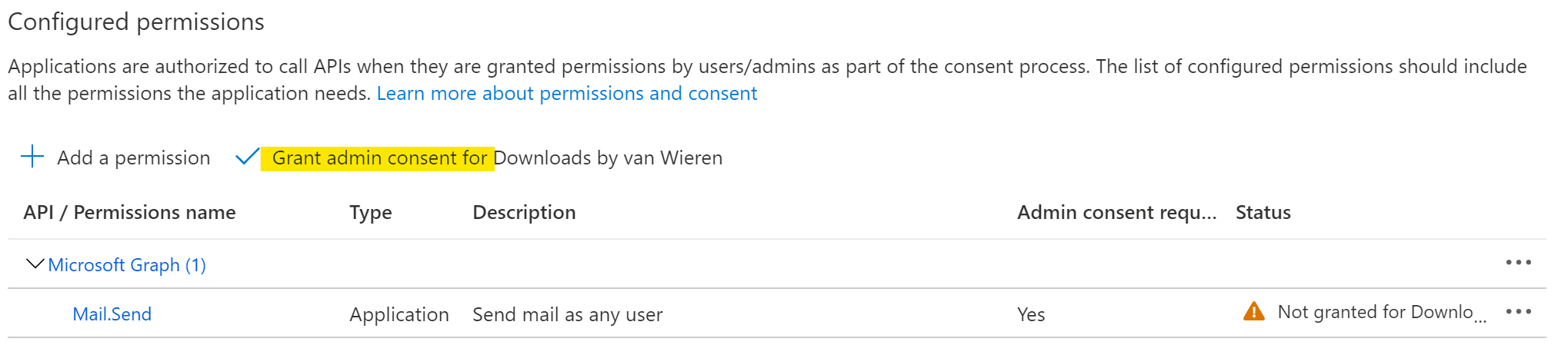Click the checkmark icon beside Grant admin consent
Viewport: 1568px width, 355px height.
pos(247,158)
